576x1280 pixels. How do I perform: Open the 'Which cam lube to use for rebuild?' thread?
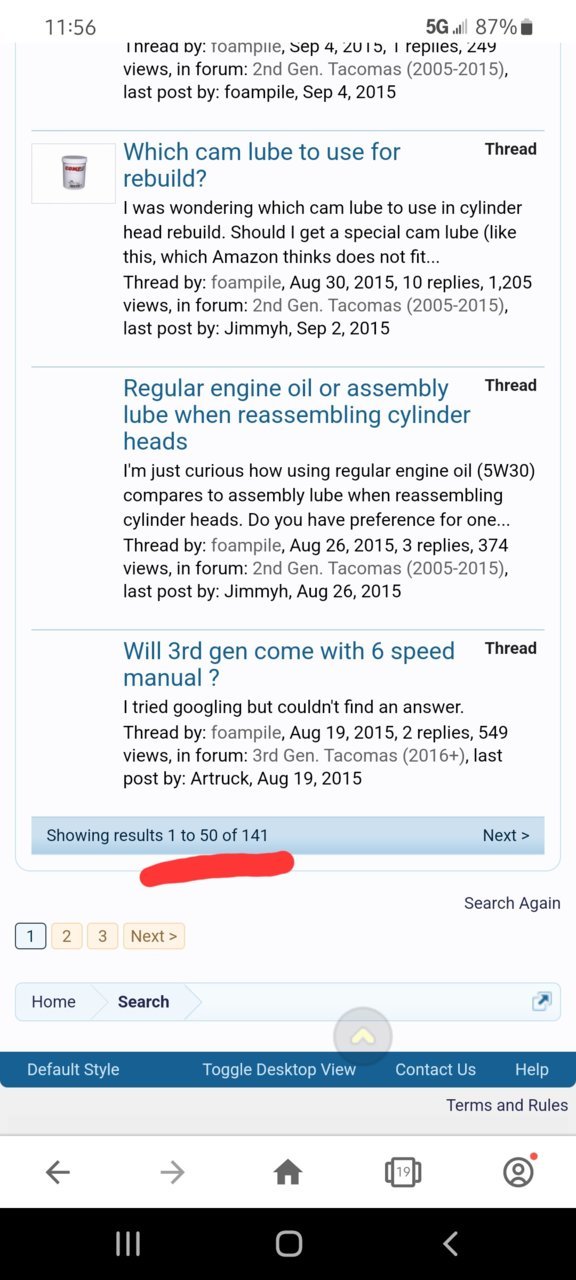(262, 165)
